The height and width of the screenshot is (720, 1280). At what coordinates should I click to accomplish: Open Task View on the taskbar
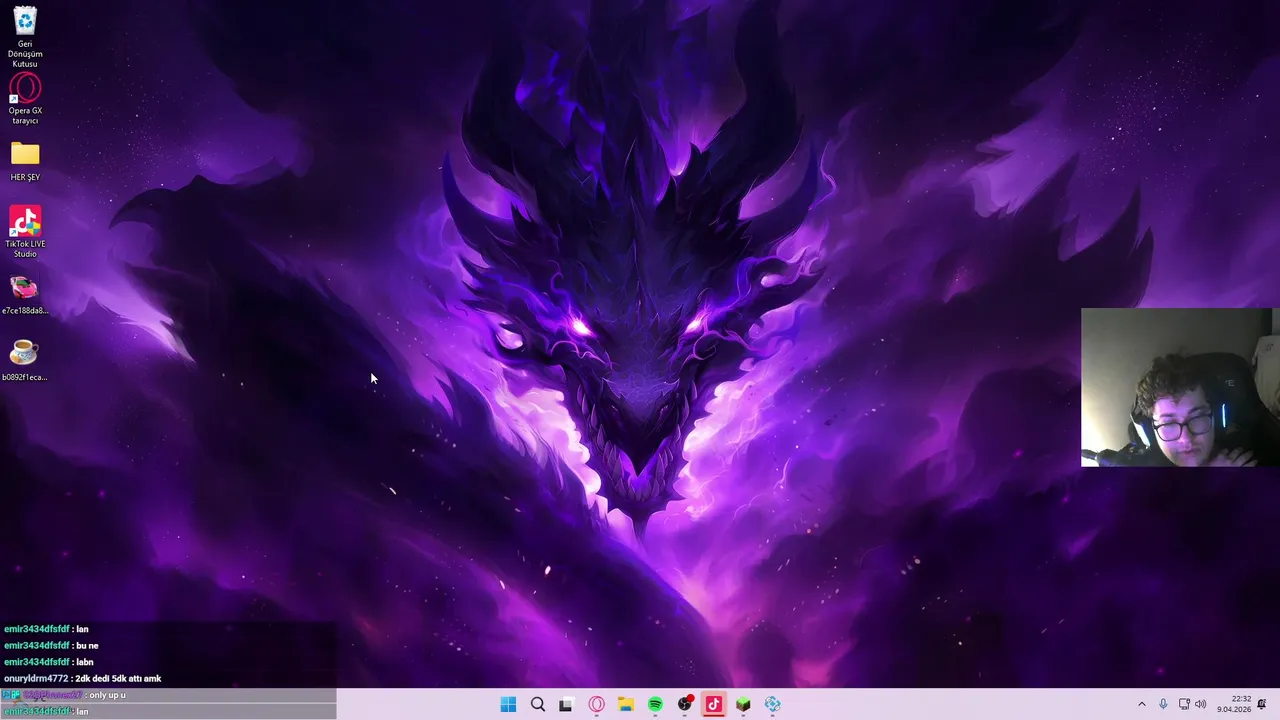(566, 704)
